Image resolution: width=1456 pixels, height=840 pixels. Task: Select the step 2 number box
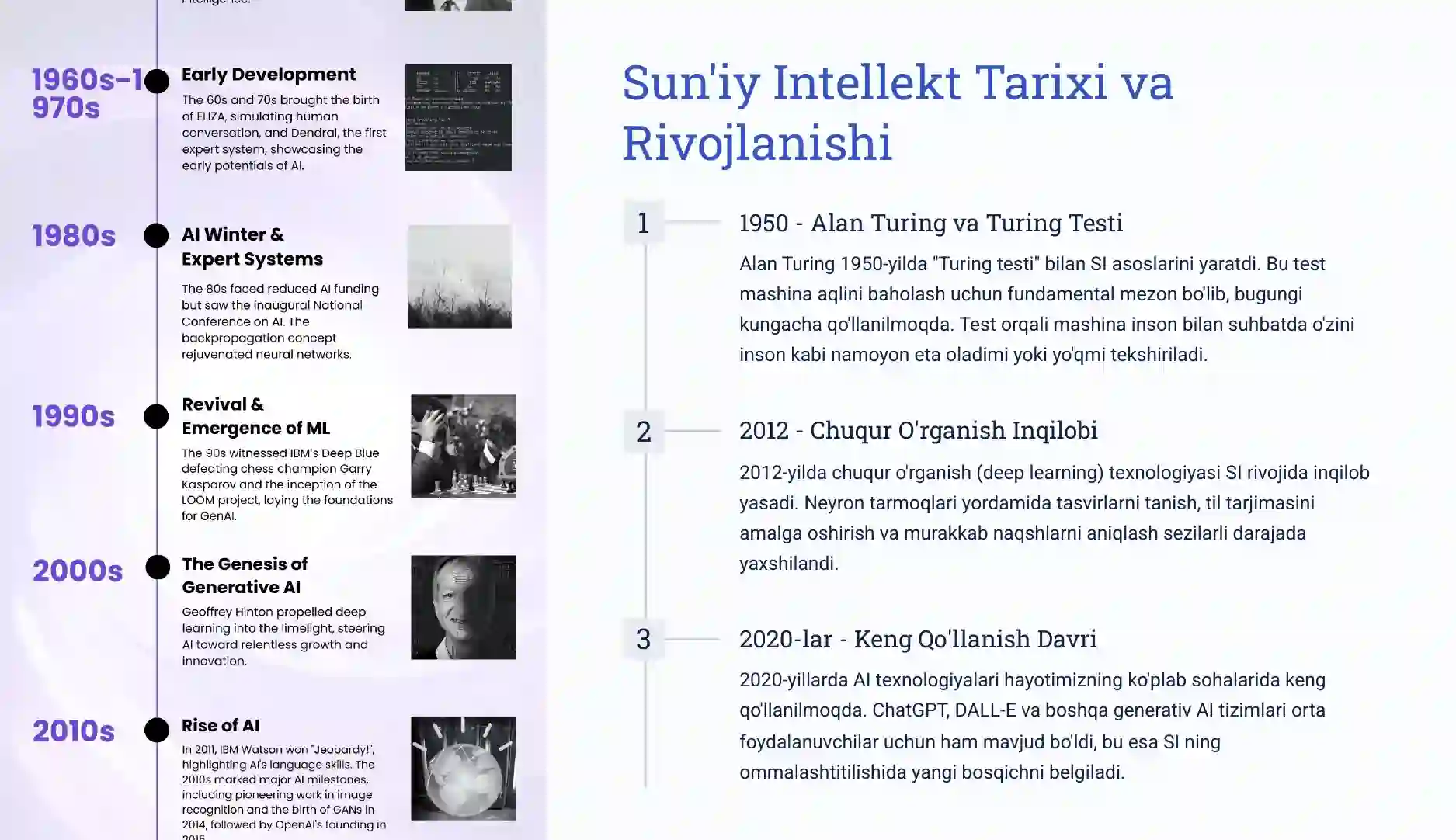tap(644, 431)
